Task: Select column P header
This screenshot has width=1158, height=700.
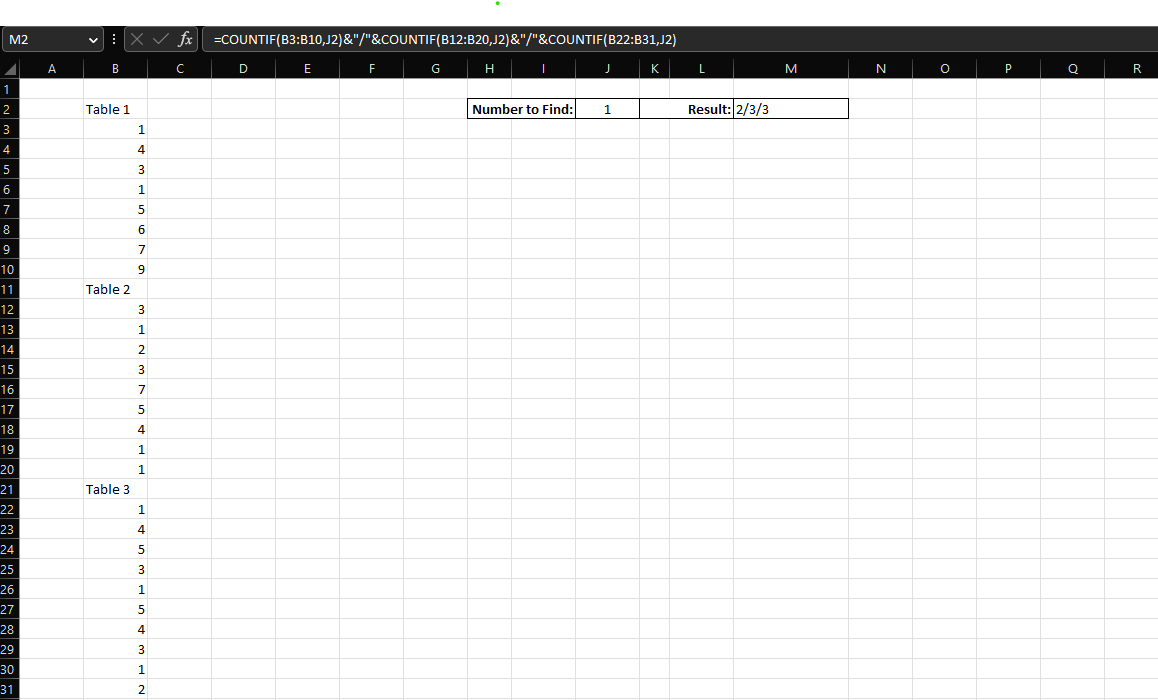Action: click(x=1008, y=69)
